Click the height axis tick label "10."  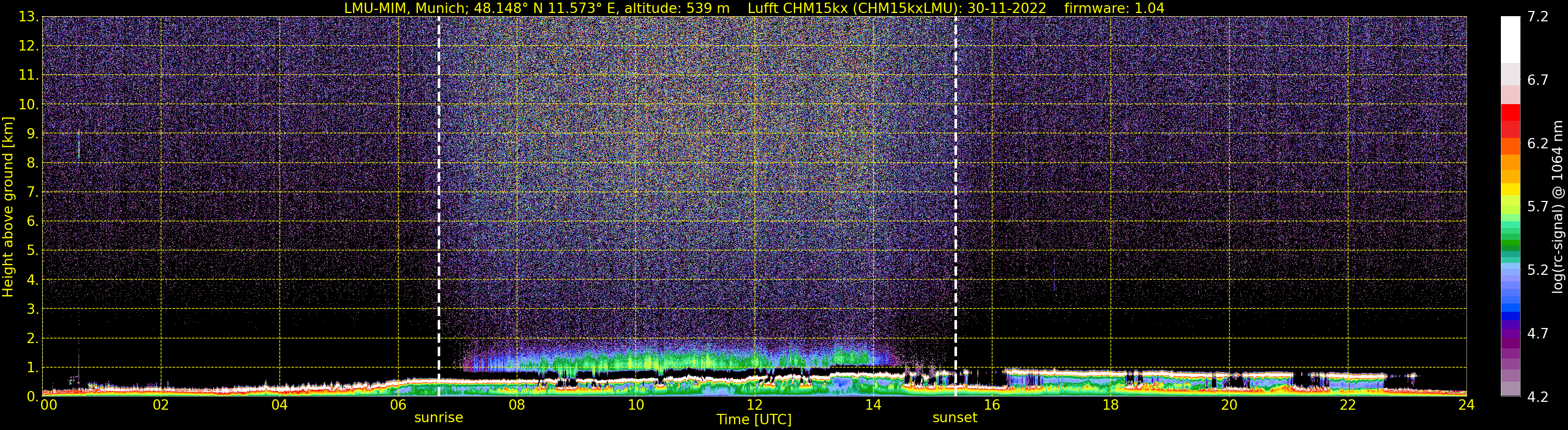29,104
